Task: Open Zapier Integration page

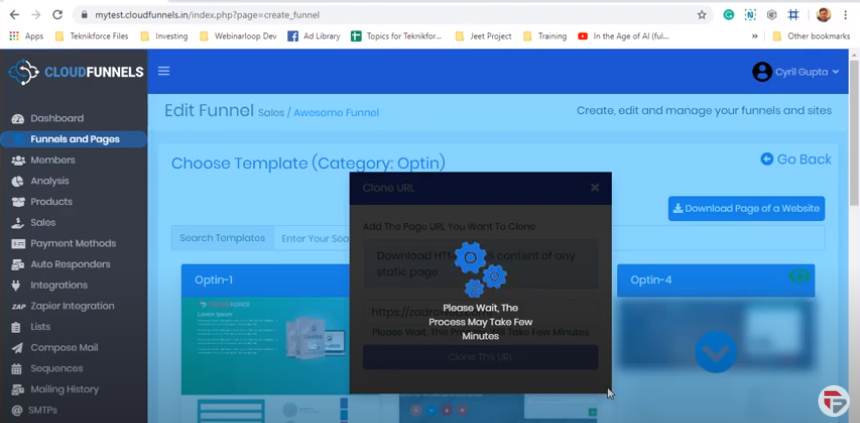Action: [72, 306]
